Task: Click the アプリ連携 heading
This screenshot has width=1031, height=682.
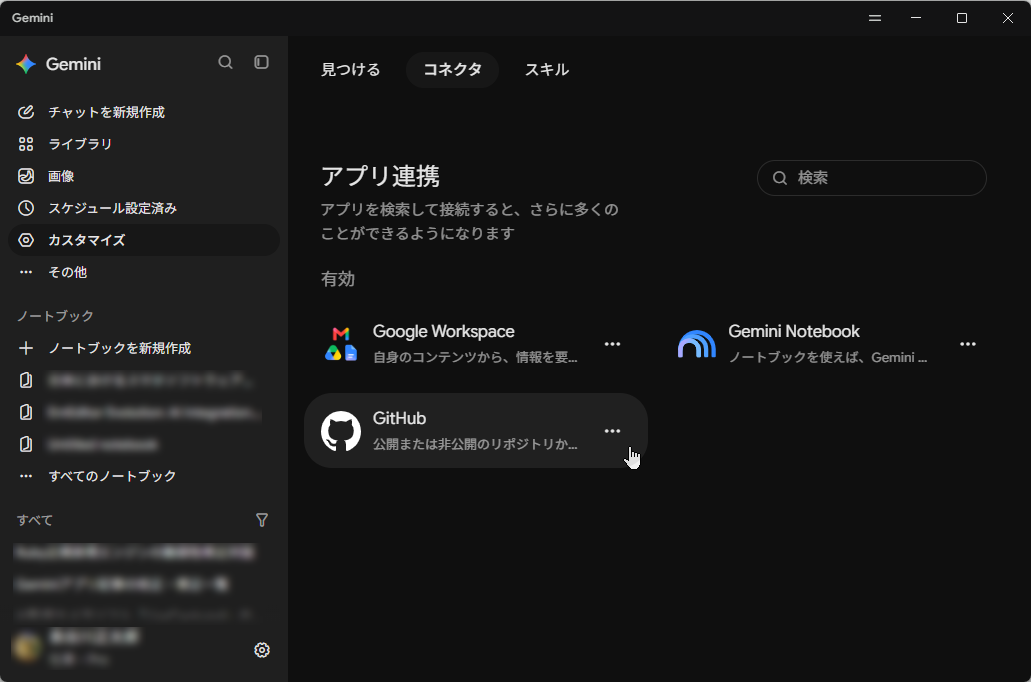Action: coord(380,176)
